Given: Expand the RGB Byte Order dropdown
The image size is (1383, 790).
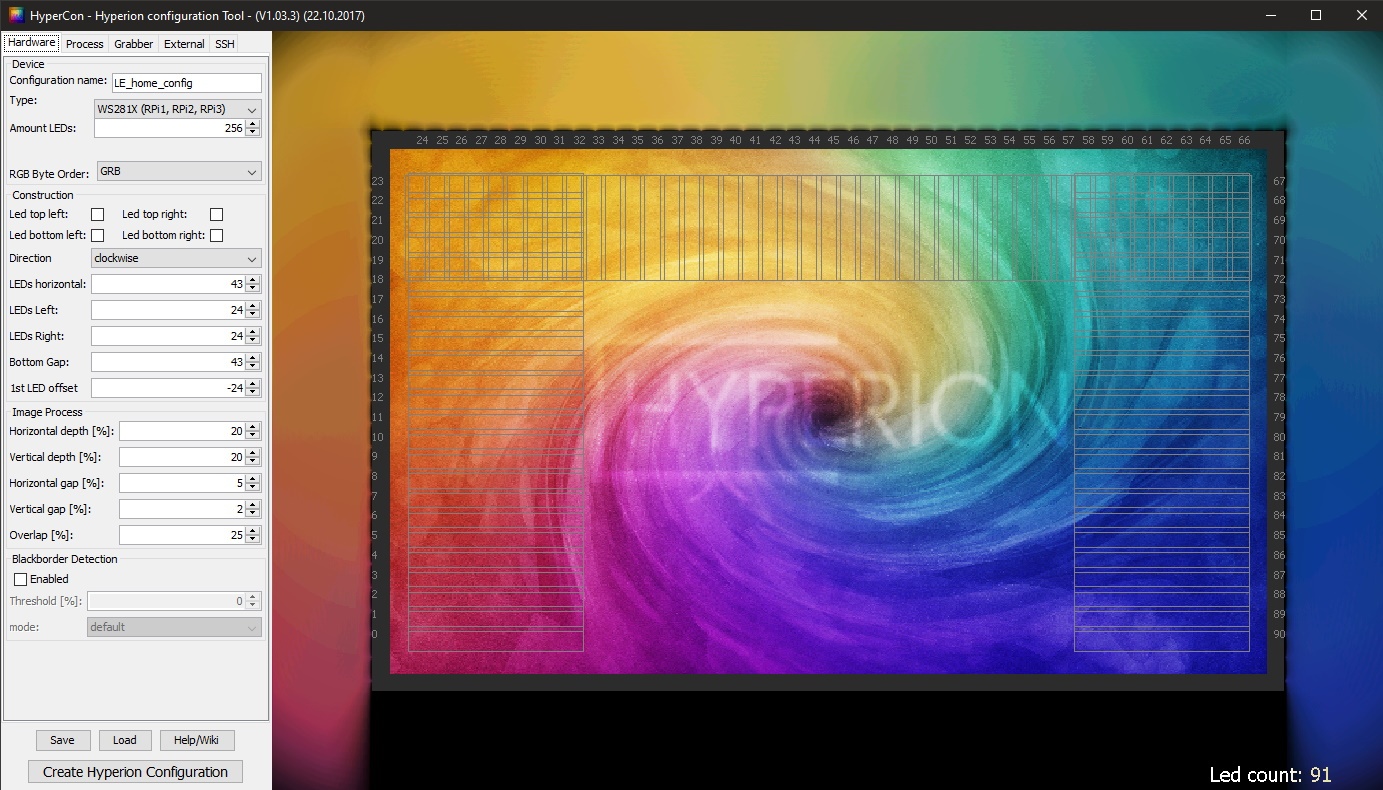Looking at the screenshot, I should [179, 172].
